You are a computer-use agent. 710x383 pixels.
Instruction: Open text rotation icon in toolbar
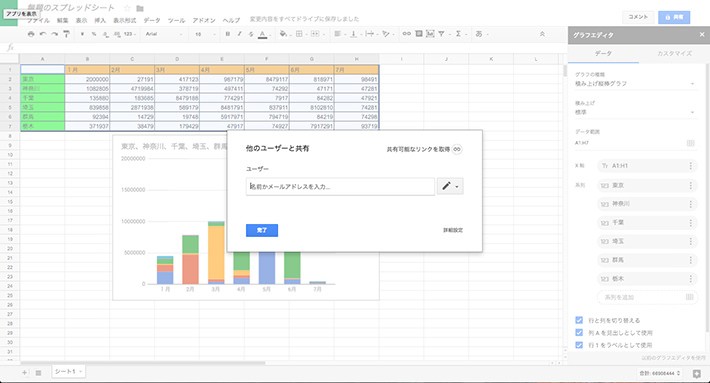pos(387,34)
